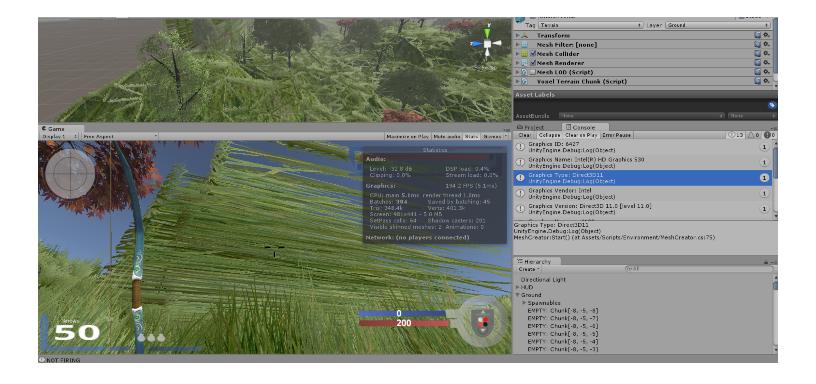Click the Mesh Filter component icon
The image size is (816, 384).
point(525,45)
